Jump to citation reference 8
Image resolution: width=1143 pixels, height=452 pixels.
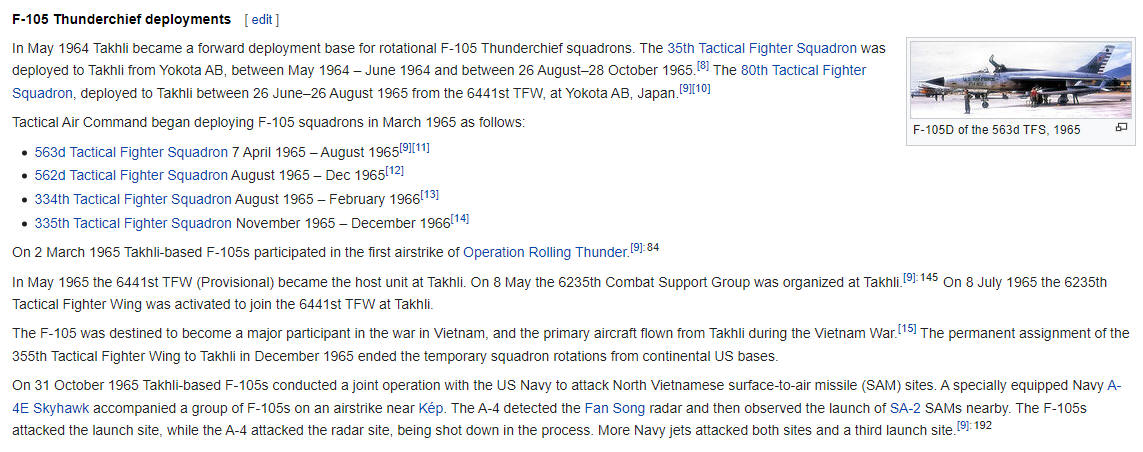coord(703,66)
